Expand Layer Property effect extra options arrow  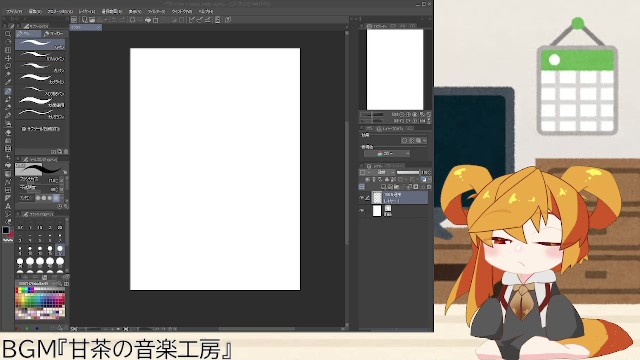pos(425,140)
